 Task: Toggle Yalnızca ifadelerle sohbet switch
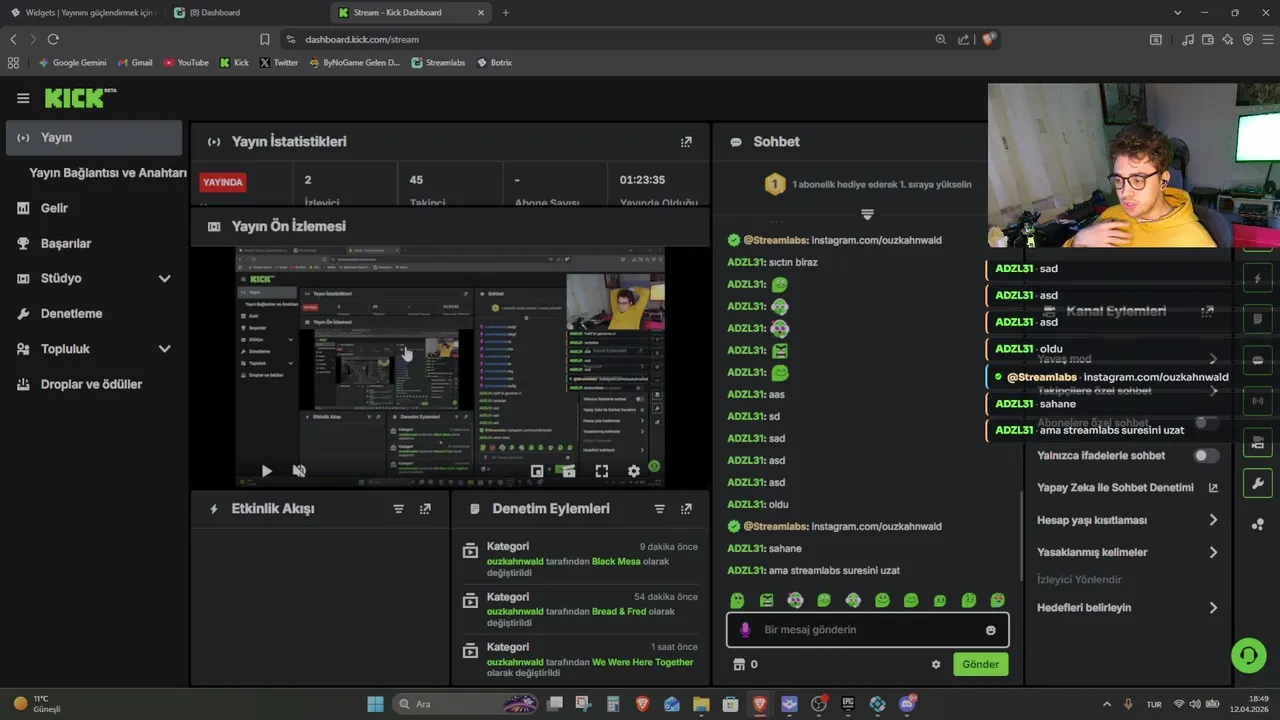(x=1207, y=455)
